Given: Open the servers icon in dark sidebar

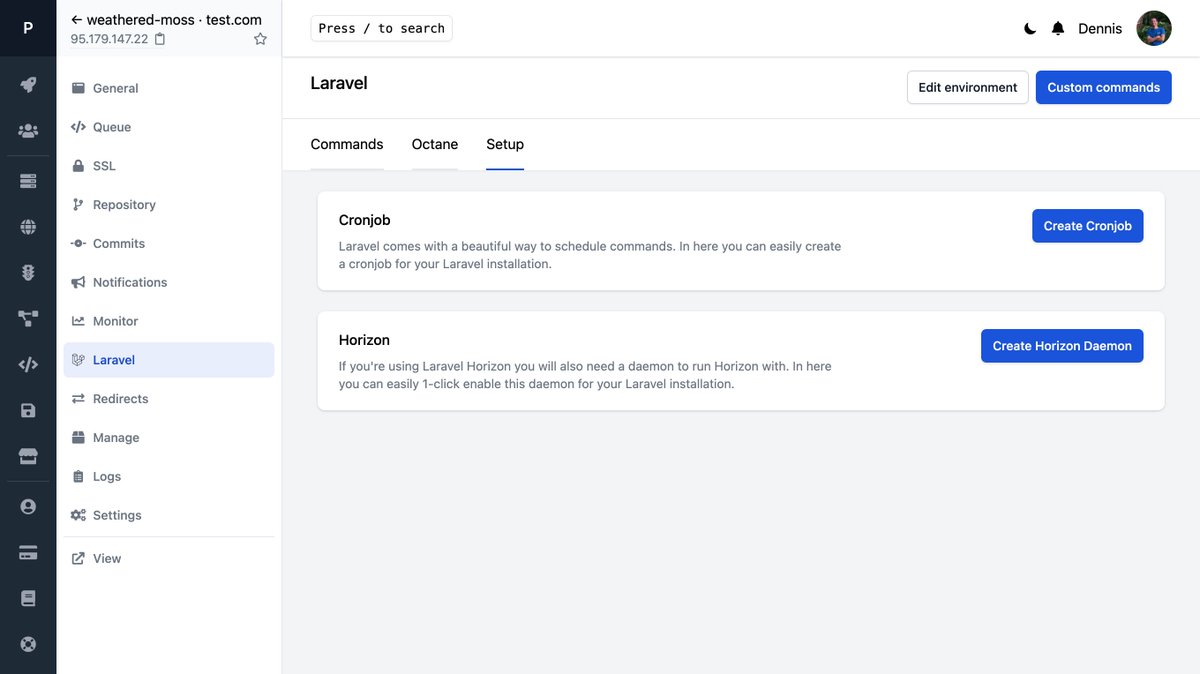Looking at the screenshot, I should click(x=28, y=181).
